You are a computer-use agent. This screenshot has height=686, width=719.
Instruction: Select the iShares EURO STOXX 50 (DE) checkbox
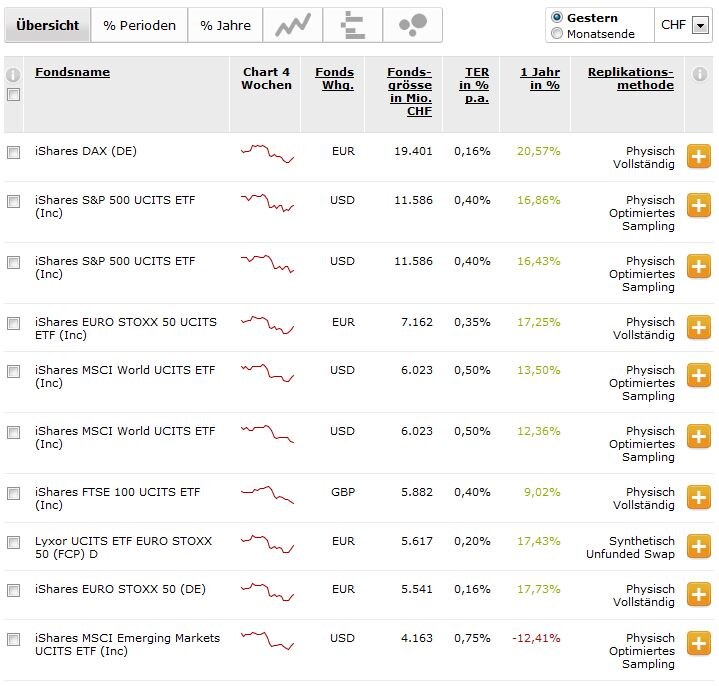pos(13,591)
